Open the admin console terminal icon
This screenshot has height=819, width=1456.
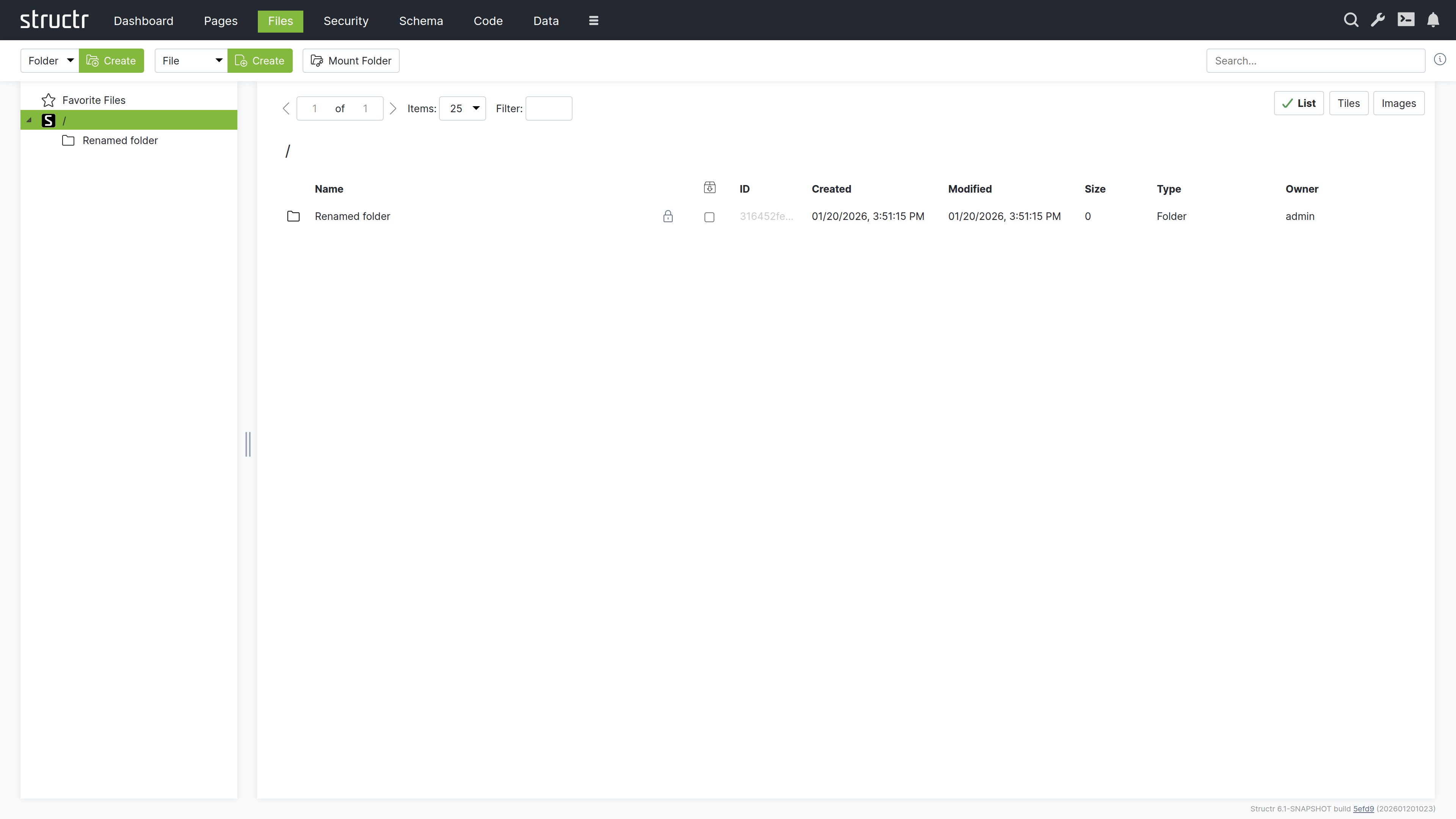tap(1406, 20)
